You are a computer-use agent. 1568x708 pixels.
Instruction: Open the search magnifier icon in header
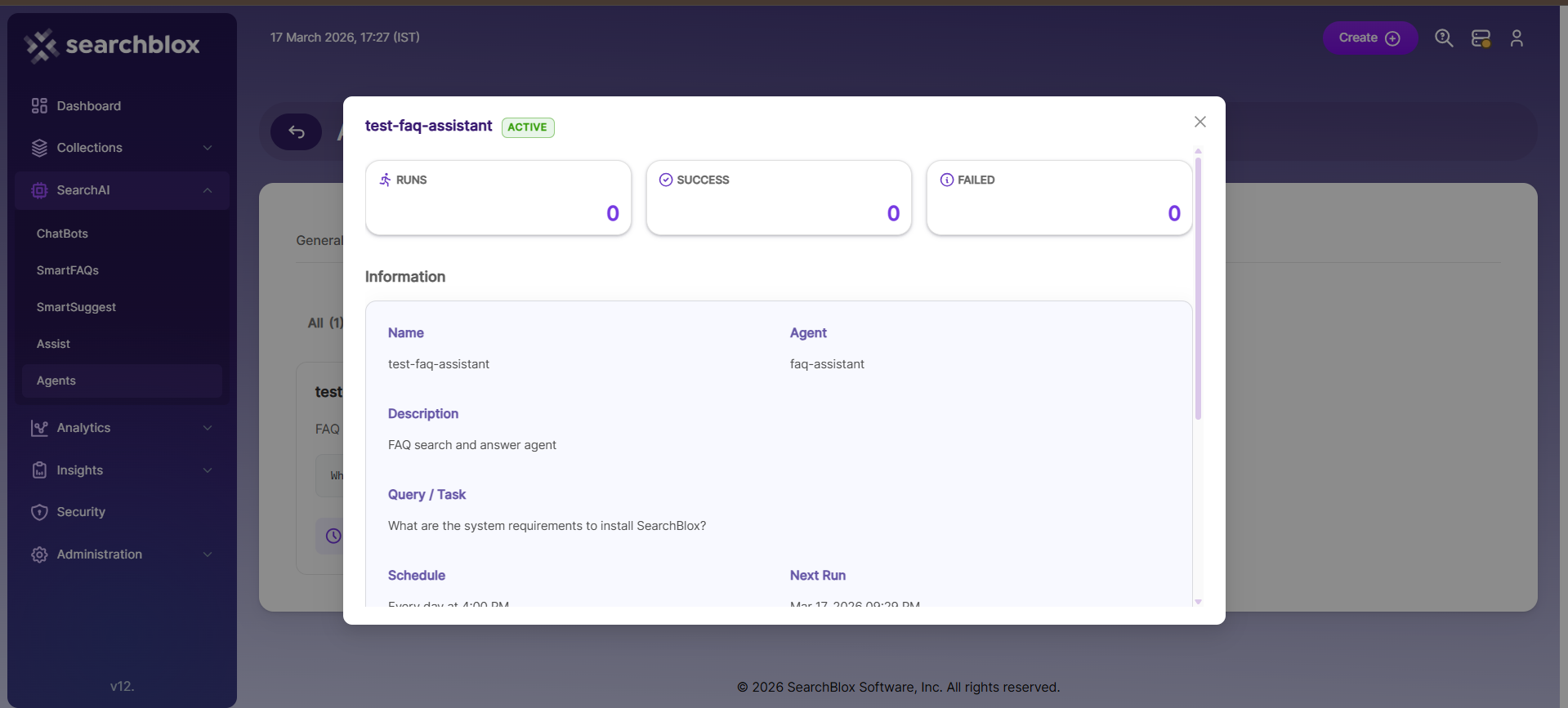pyautogui.click(x=1444, y=38)
